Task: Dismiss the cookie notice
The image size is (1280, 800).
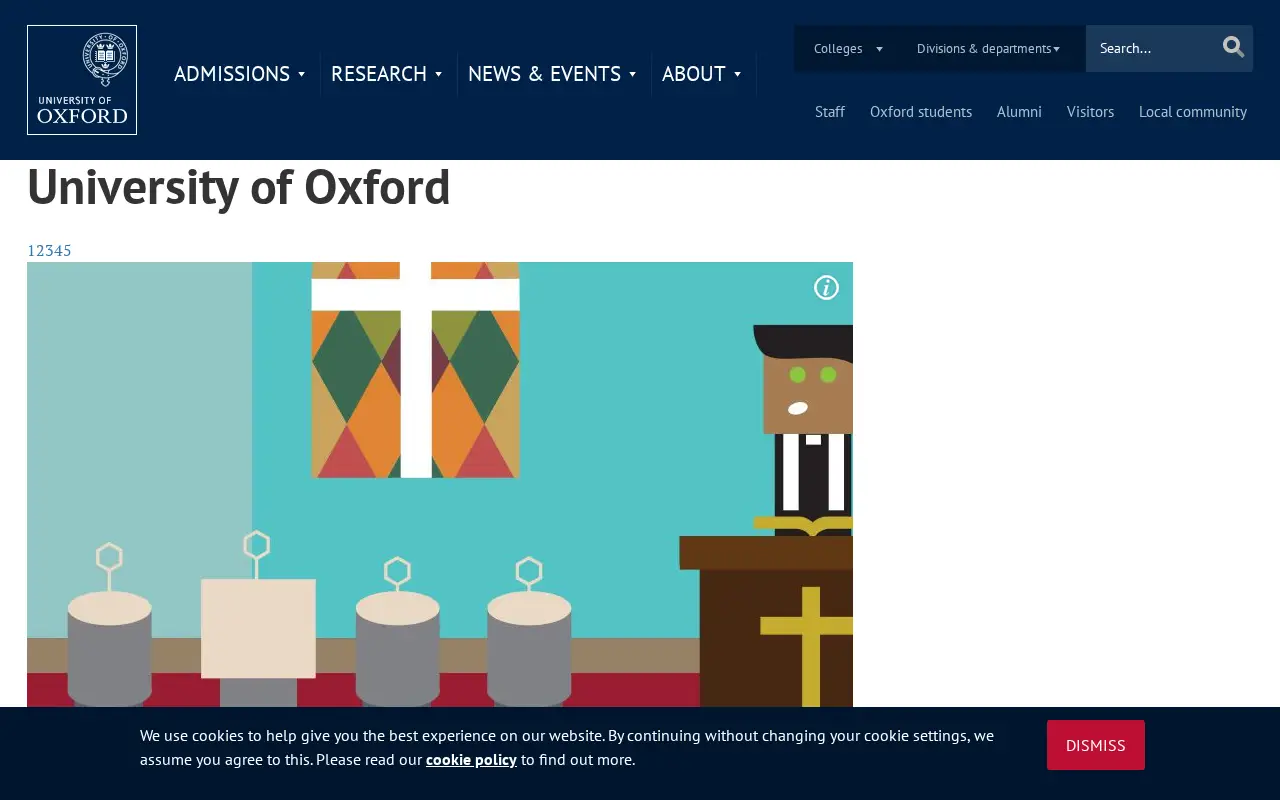Action: (x=1096, y=745)
